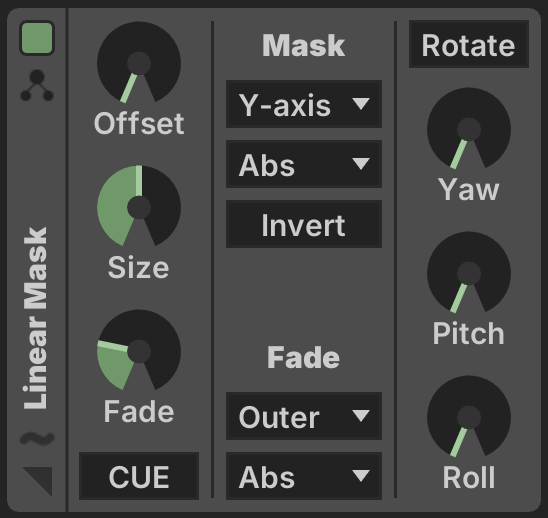The image size is (548, 518).
Task: Click the Yaw knob
Action: [469, 129]
